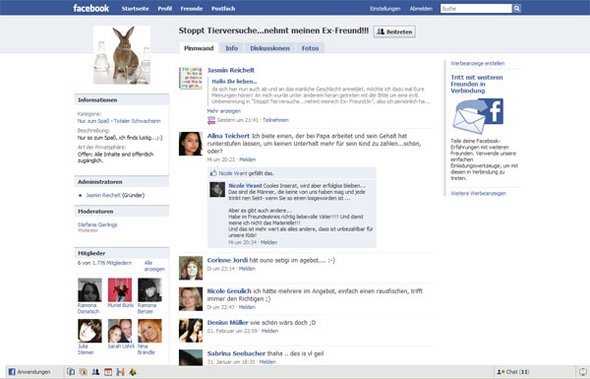Click Abmelden to log out

coord(421,8)
